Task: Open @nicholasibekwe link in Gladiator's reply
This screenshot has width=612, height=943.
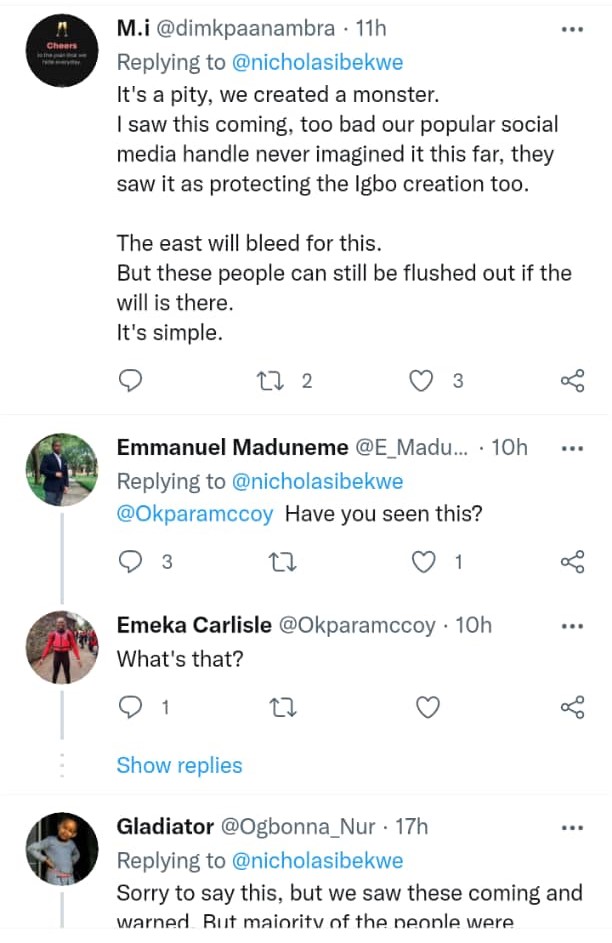Action: click(317, 860)
